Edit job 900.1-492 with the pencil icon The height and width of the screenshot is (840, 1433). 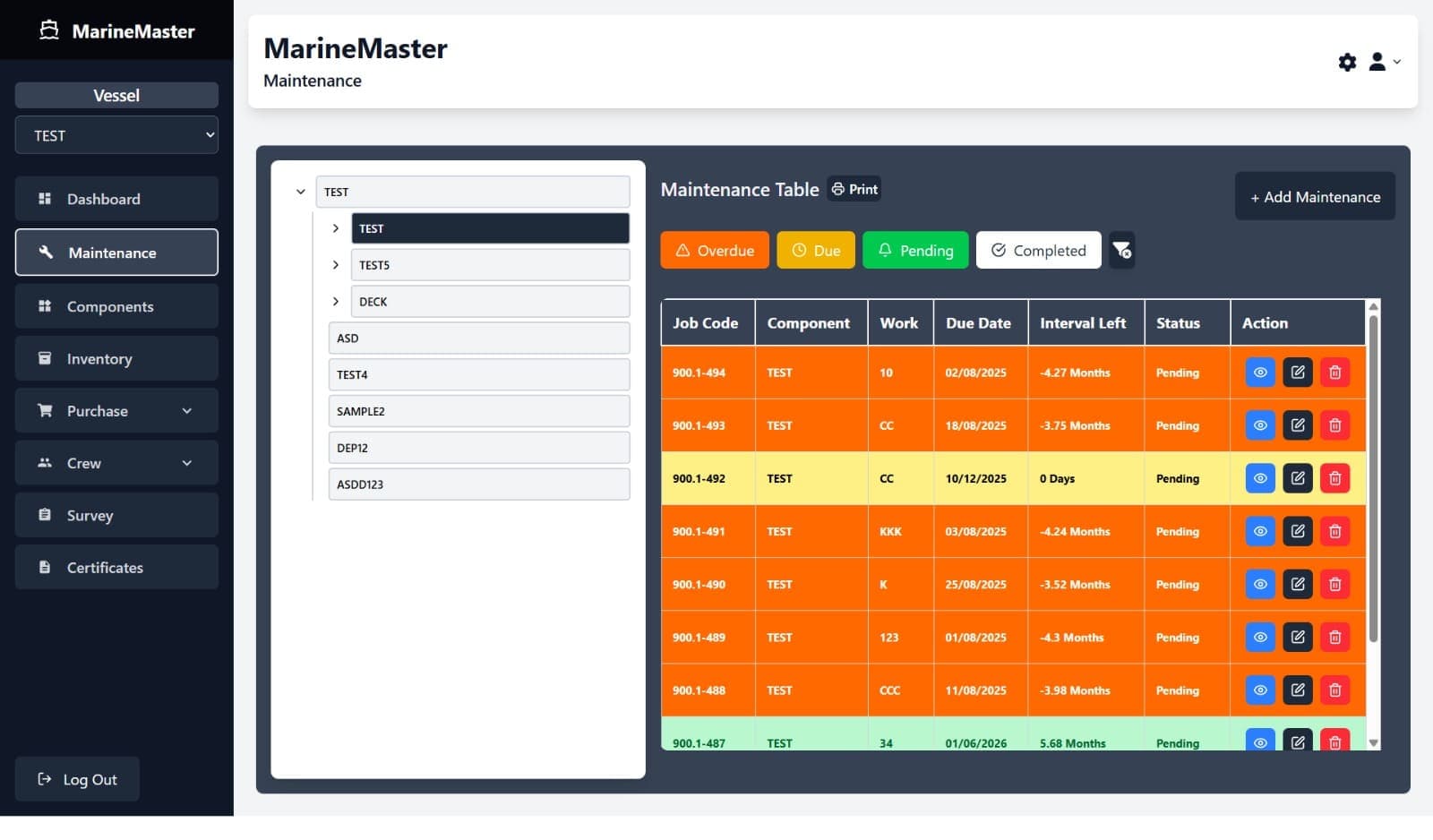[x=1298, y=478]
